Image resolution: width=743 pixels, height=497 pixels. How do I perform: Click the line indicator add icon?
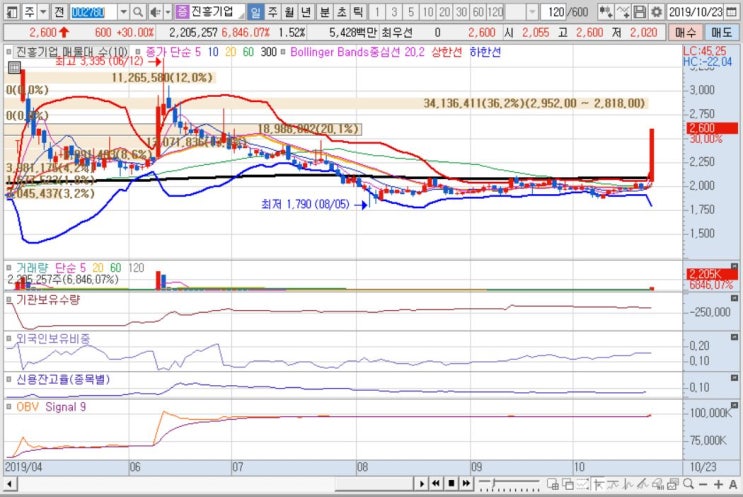point(624,11)
